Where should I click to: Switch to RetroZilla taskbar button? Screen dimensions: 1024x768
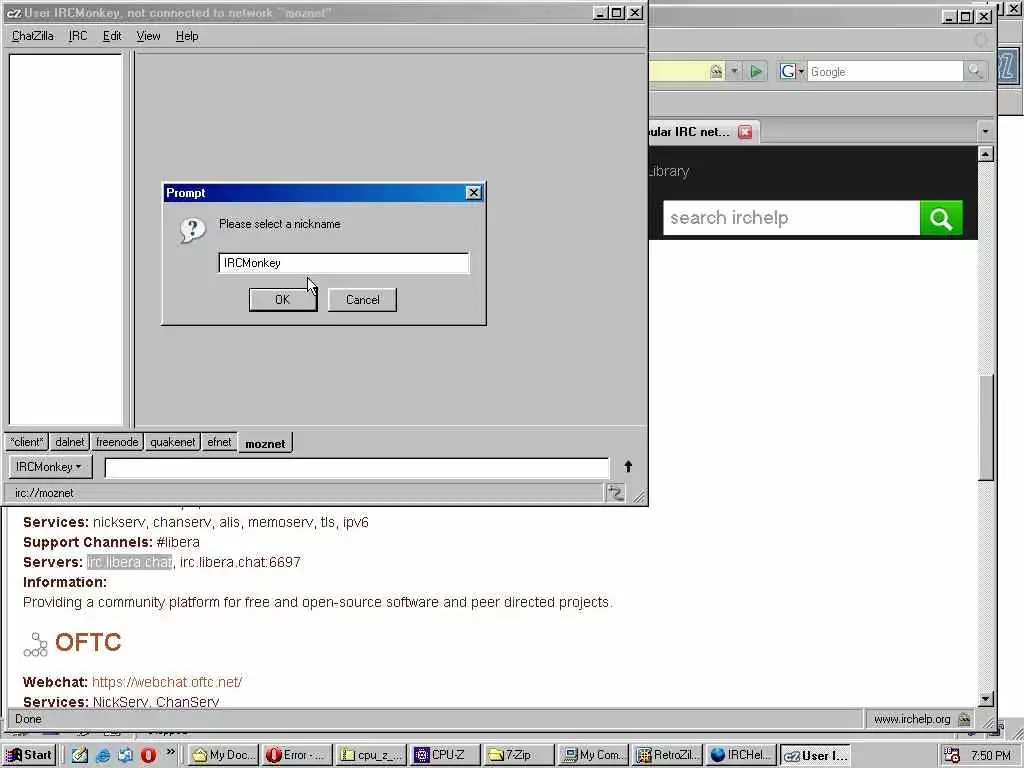tap(667, 755)
